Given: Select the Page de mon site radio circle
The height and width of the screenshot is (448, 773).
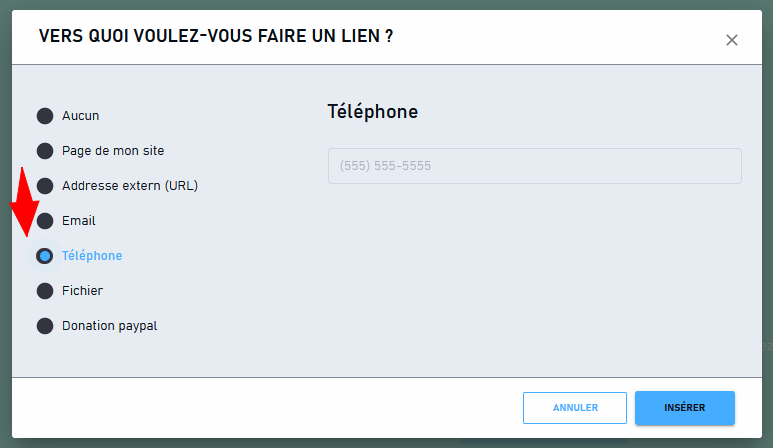Looking at the screenshot, I should pos(45,151).
